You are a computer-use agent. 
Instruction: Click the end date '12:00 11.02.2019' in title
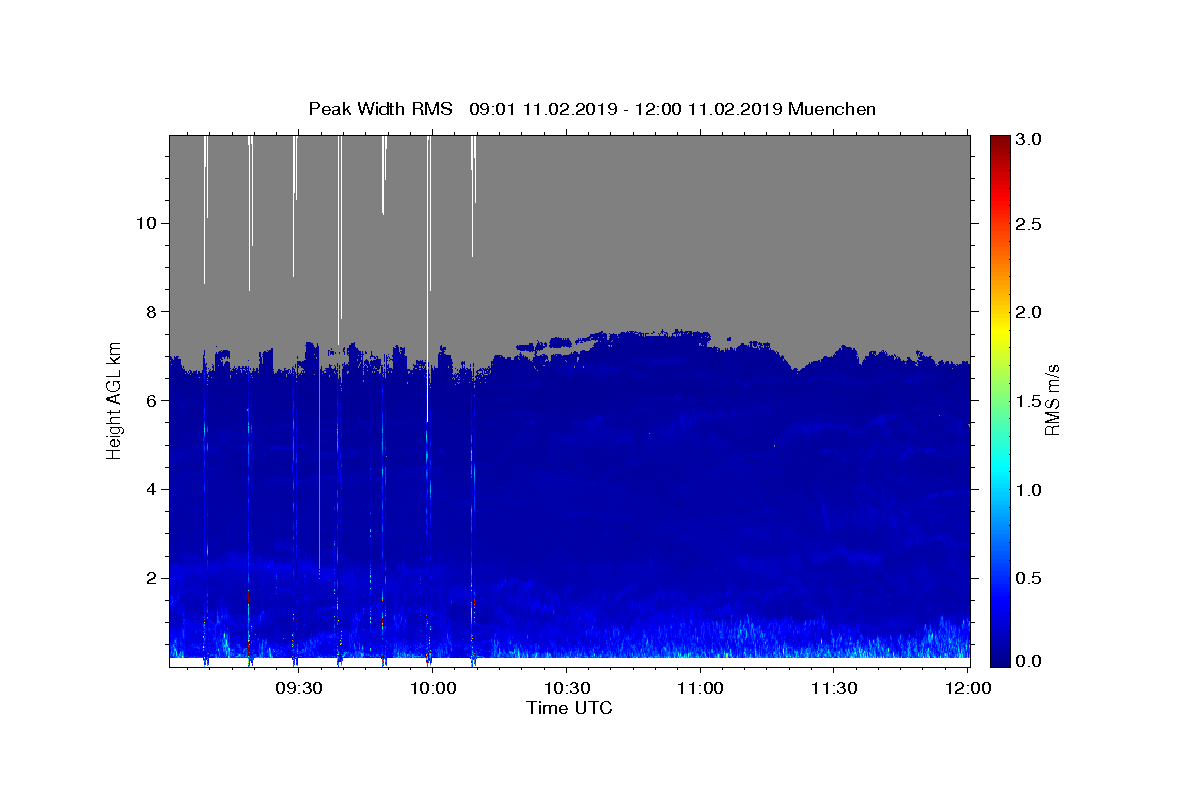[x=709, y=109]
